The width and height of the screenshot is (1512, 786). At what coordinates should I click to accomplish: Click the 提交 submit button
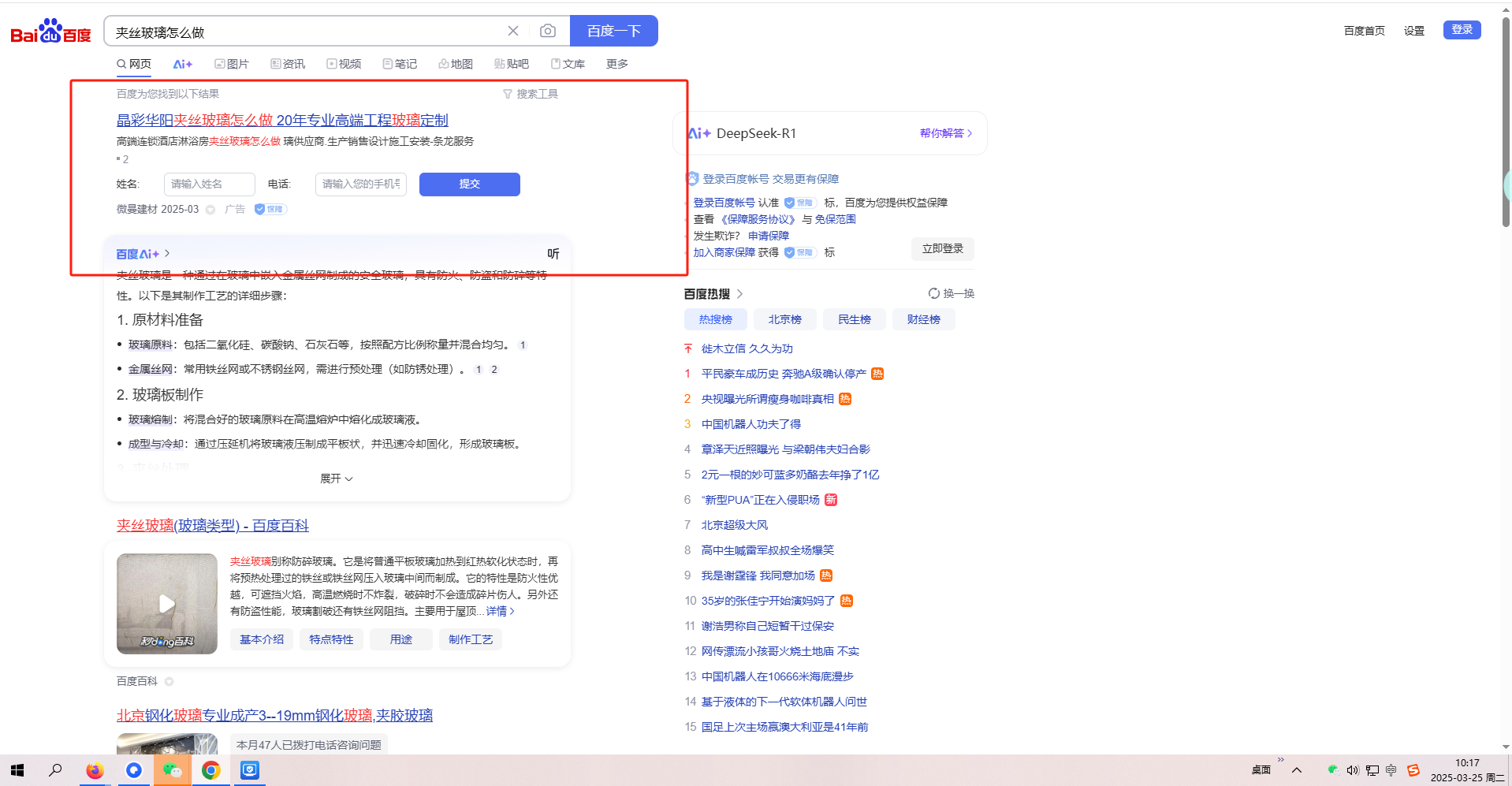[469, 184]
